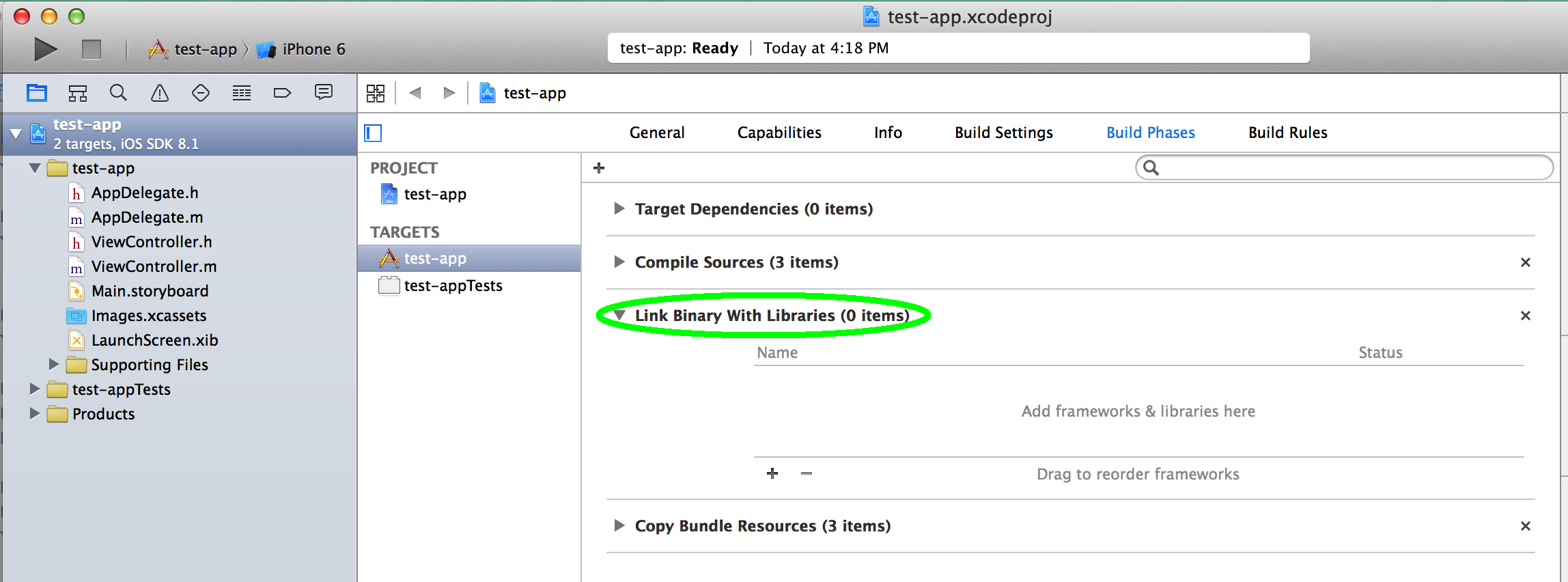Expand Compile Sources section

click(619, 262)
